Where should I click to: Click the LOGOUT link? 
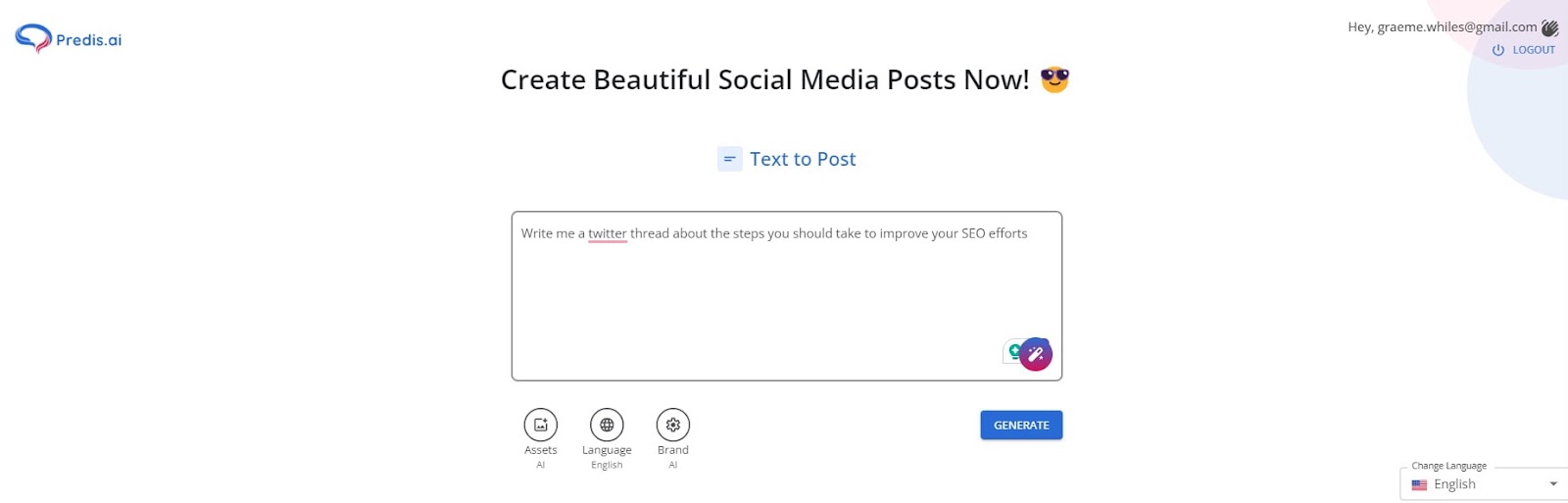1534,50
